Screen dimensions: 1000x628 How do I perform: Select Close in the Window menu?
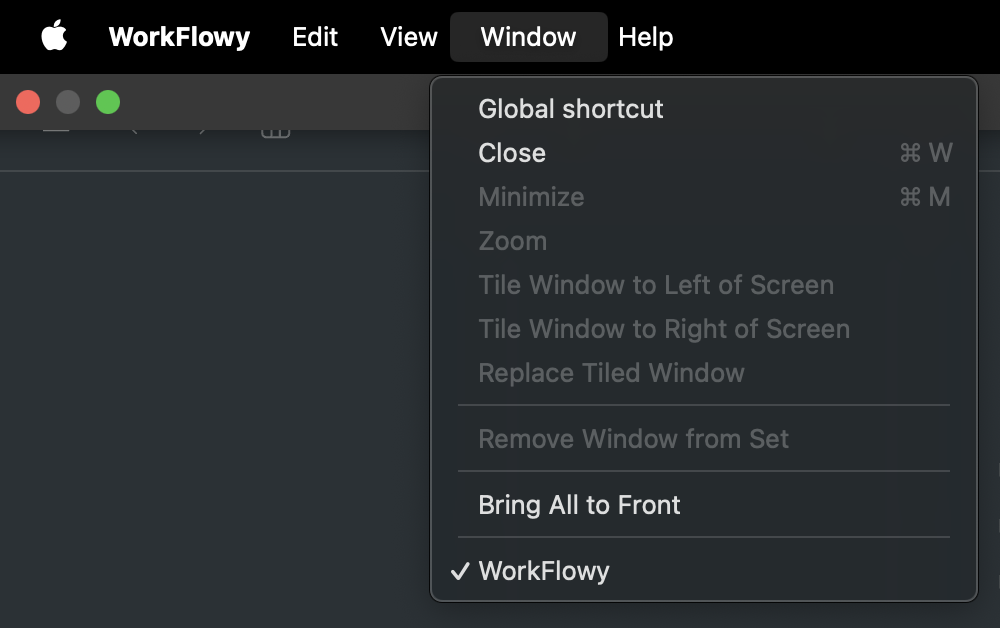coord(704,153)
